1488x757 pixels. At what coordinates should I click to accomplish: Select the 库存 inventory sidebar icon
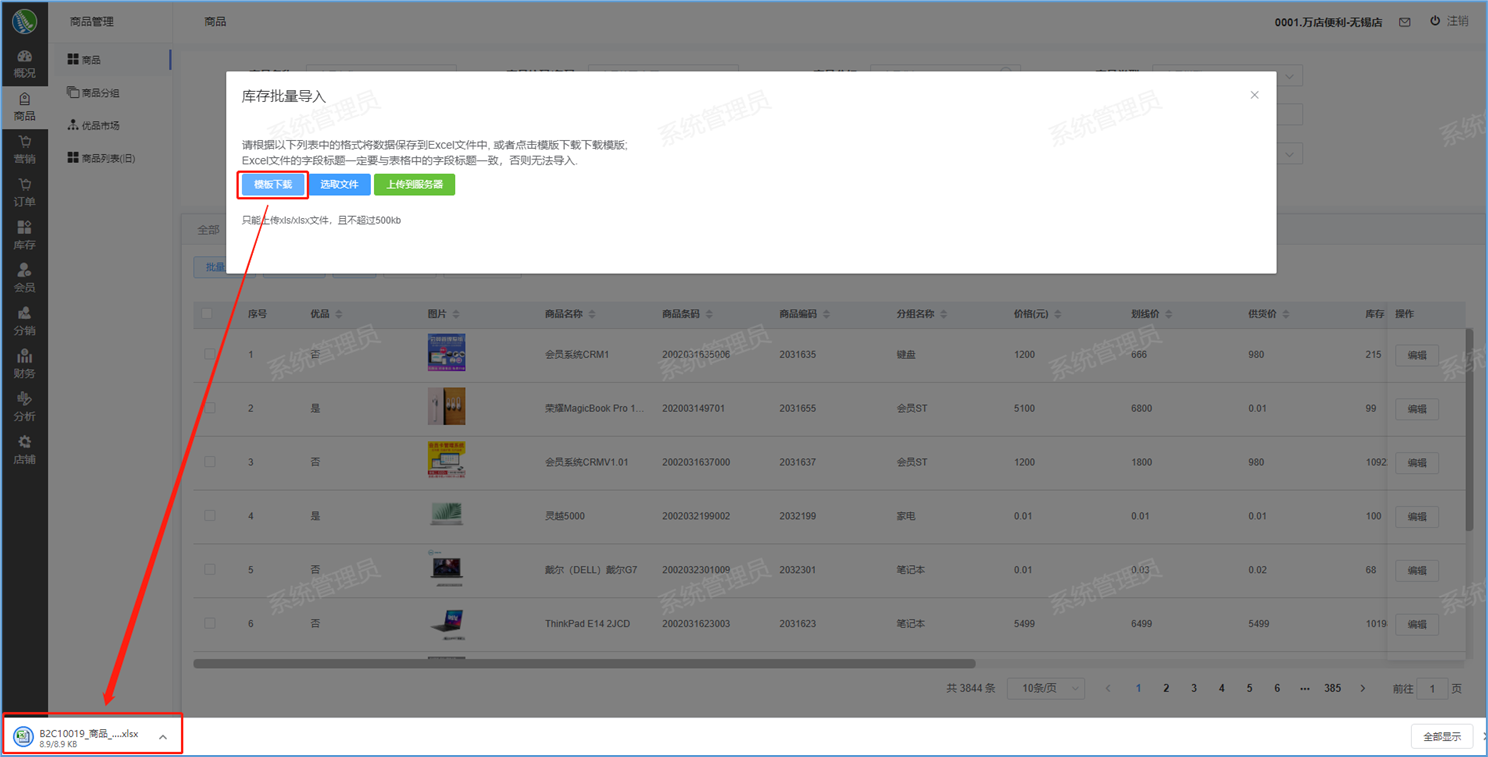click(x=24, y=236)
